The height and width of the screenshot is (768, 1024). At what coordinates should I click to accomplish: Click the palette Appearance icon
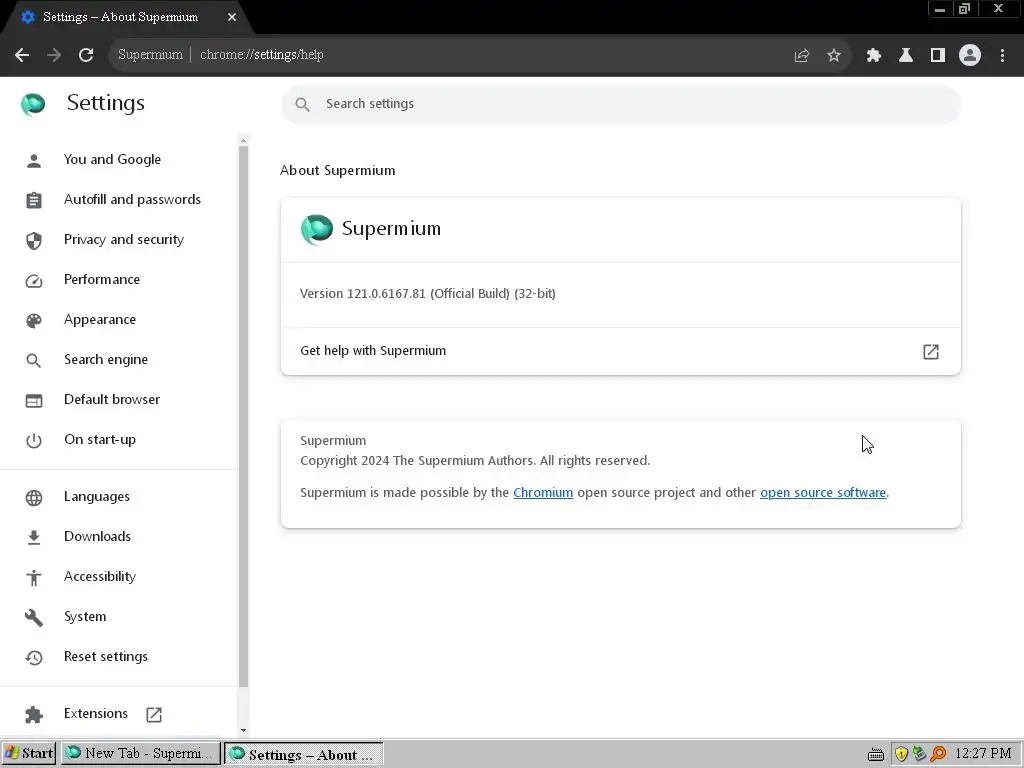tap(34, 320)
